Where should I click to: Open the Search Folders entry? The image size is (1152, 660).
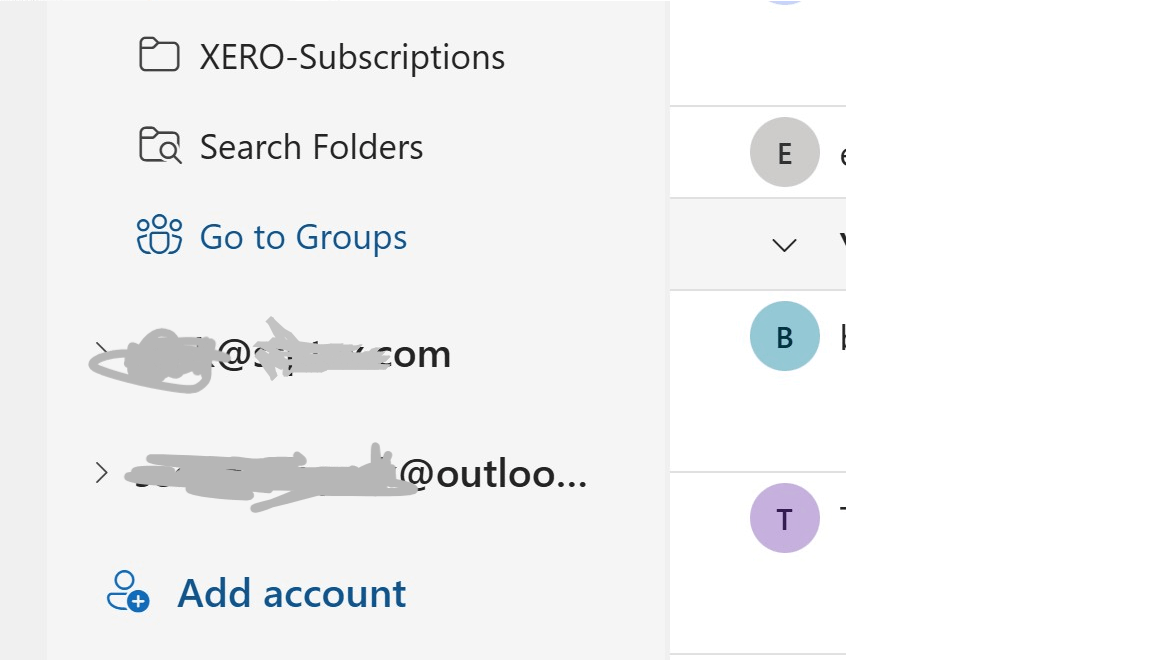click(310, 146)
